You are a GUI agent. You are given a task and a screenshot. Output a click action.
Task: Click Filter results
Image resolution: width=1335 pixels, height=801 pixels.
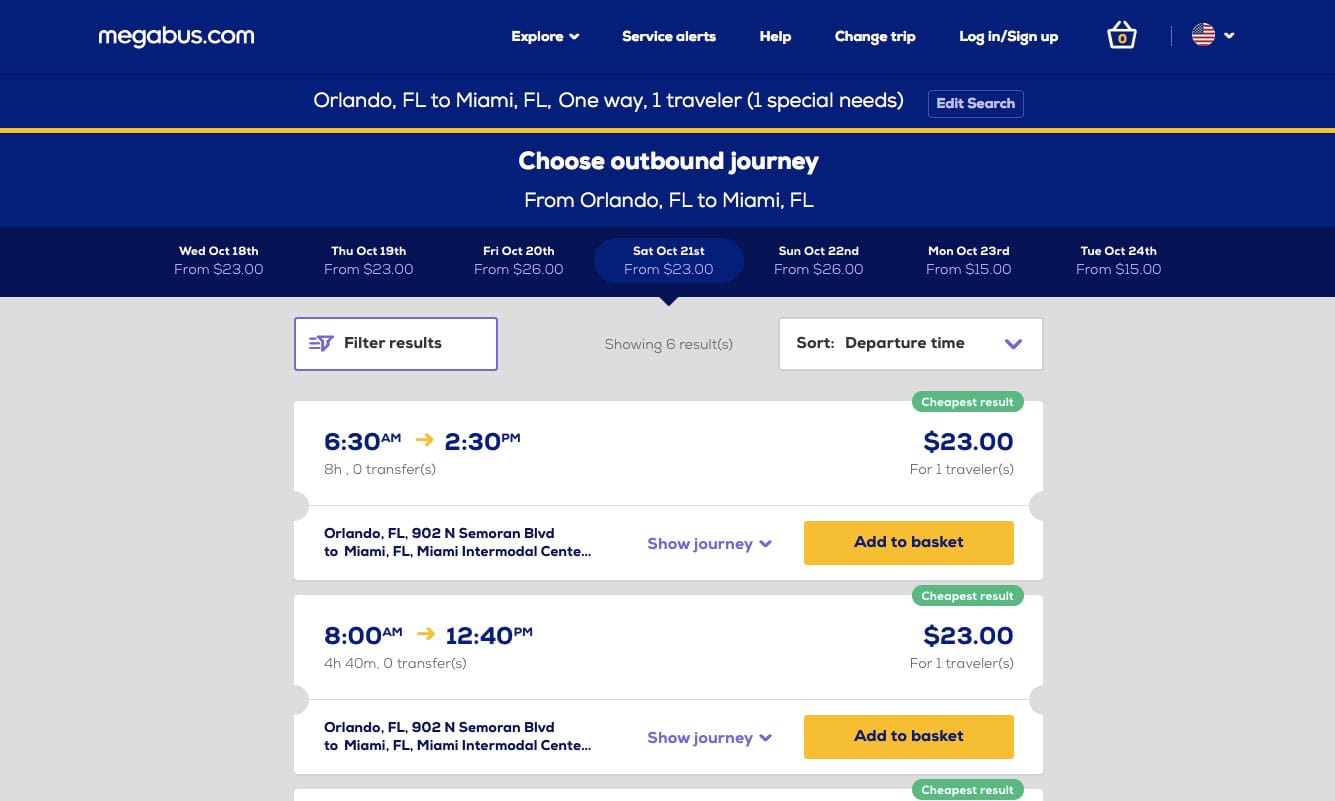pyautogui.click(x=395, y=343)
